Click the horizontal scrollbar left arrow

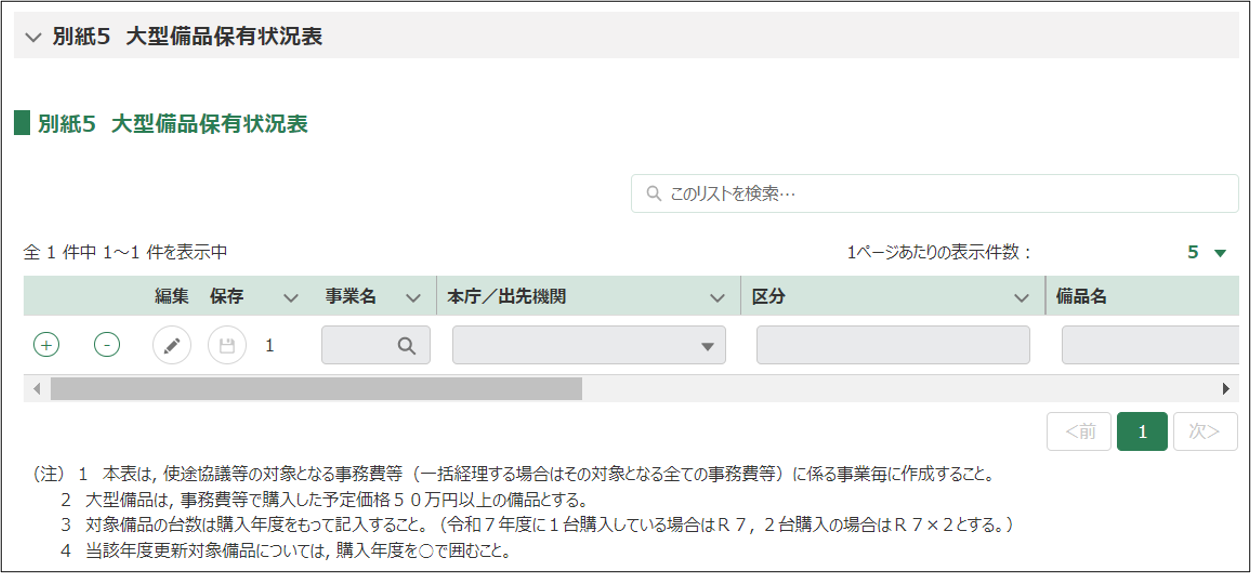[37, 388]
